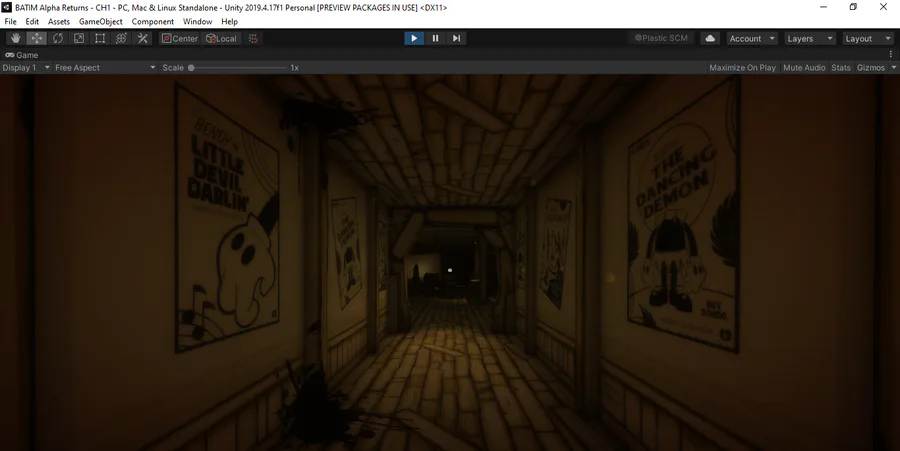Open the Edit menu
Viewport: 900px width, 451px height.
32,21
